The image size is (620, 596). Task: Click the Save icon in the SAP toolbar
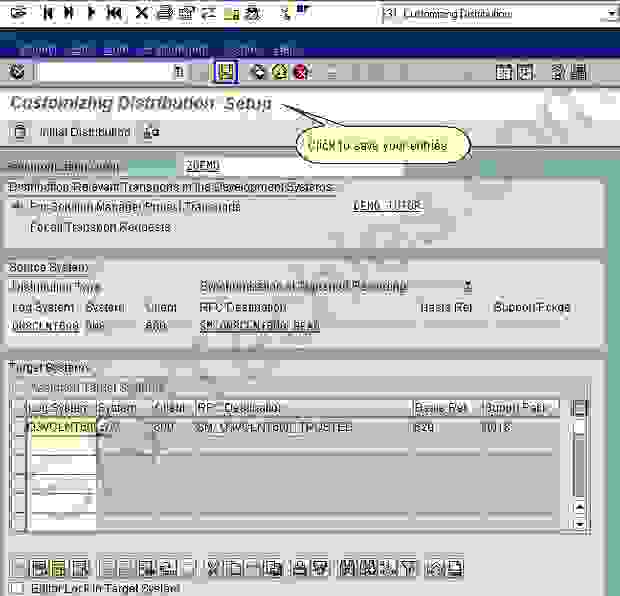coord(225,72)
